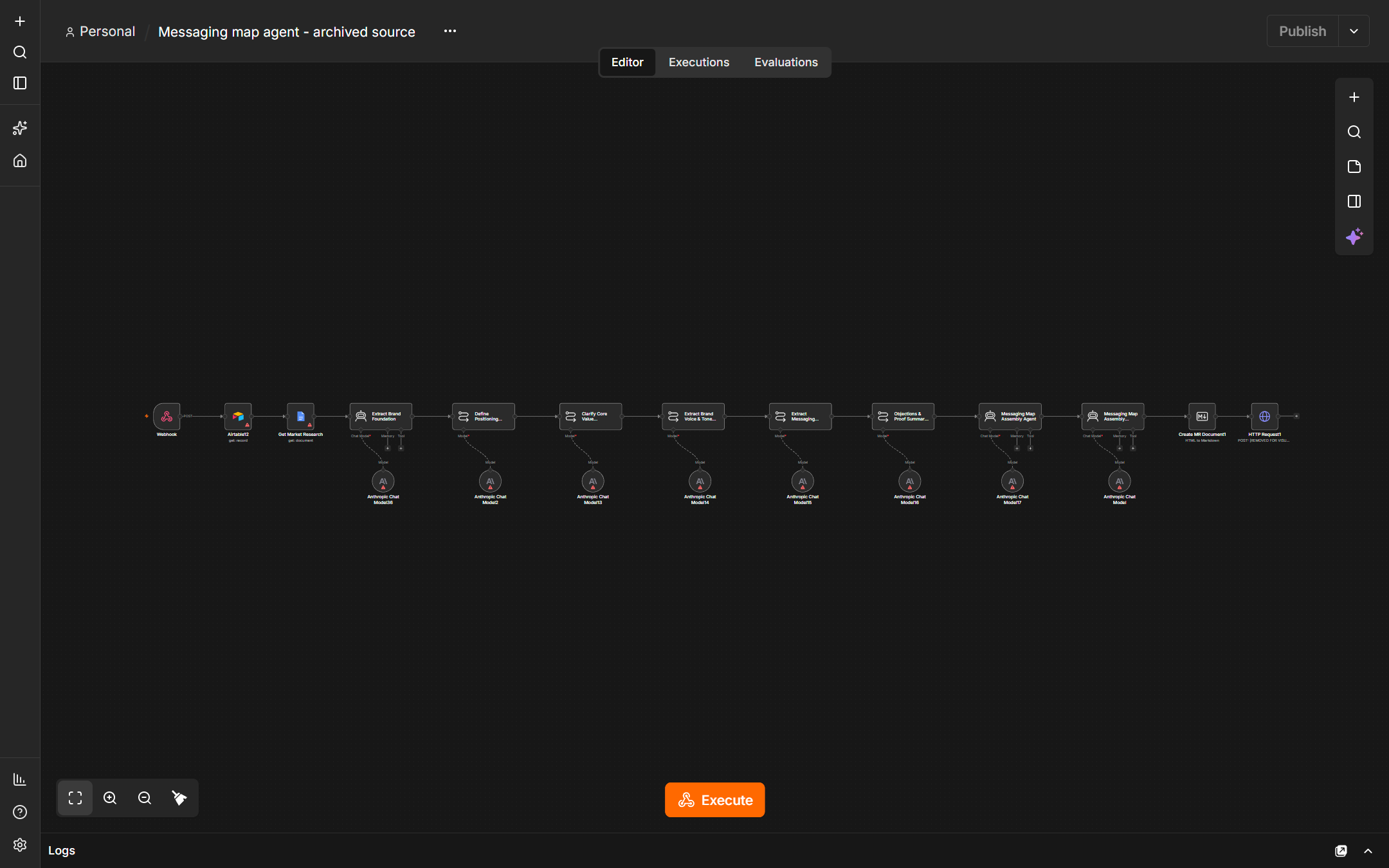This screenshot has width=1389, height=868.
Task: Toggle the focus panel icon on right
Action: pyautogui.click(x=1354, y=201)
